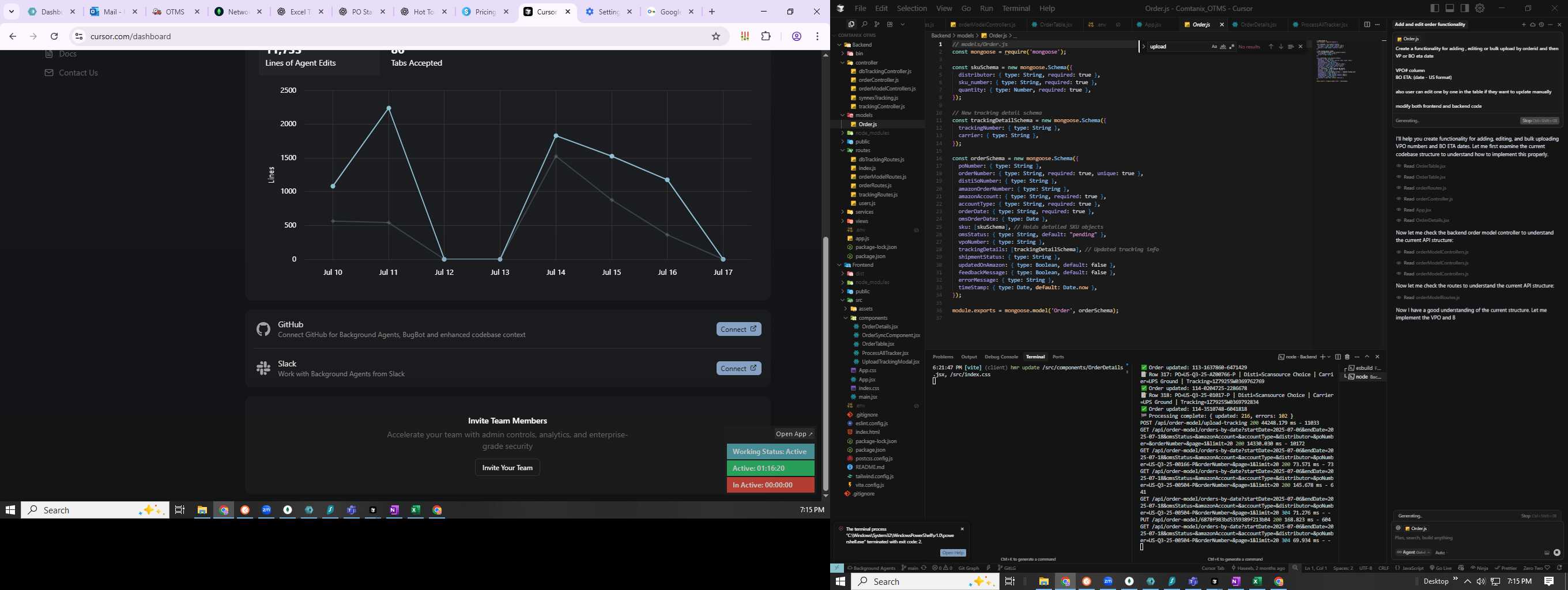Screen dimensions: 1568x590
Task: Collapse the routes folder
Action: [x=863, y=150]
